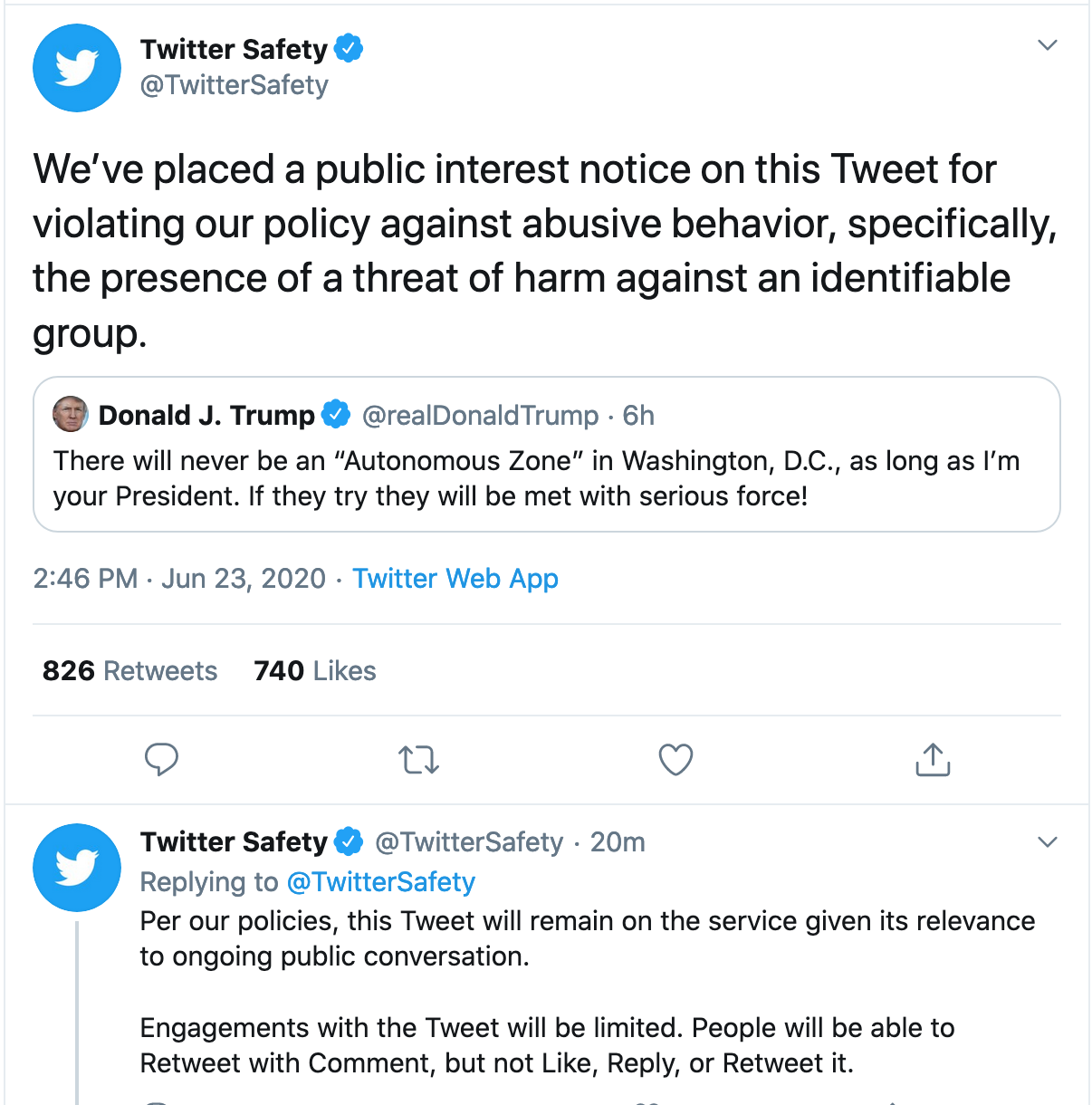
Task: Expand the main tweet options chevron
Action: tap(1047, 45)
